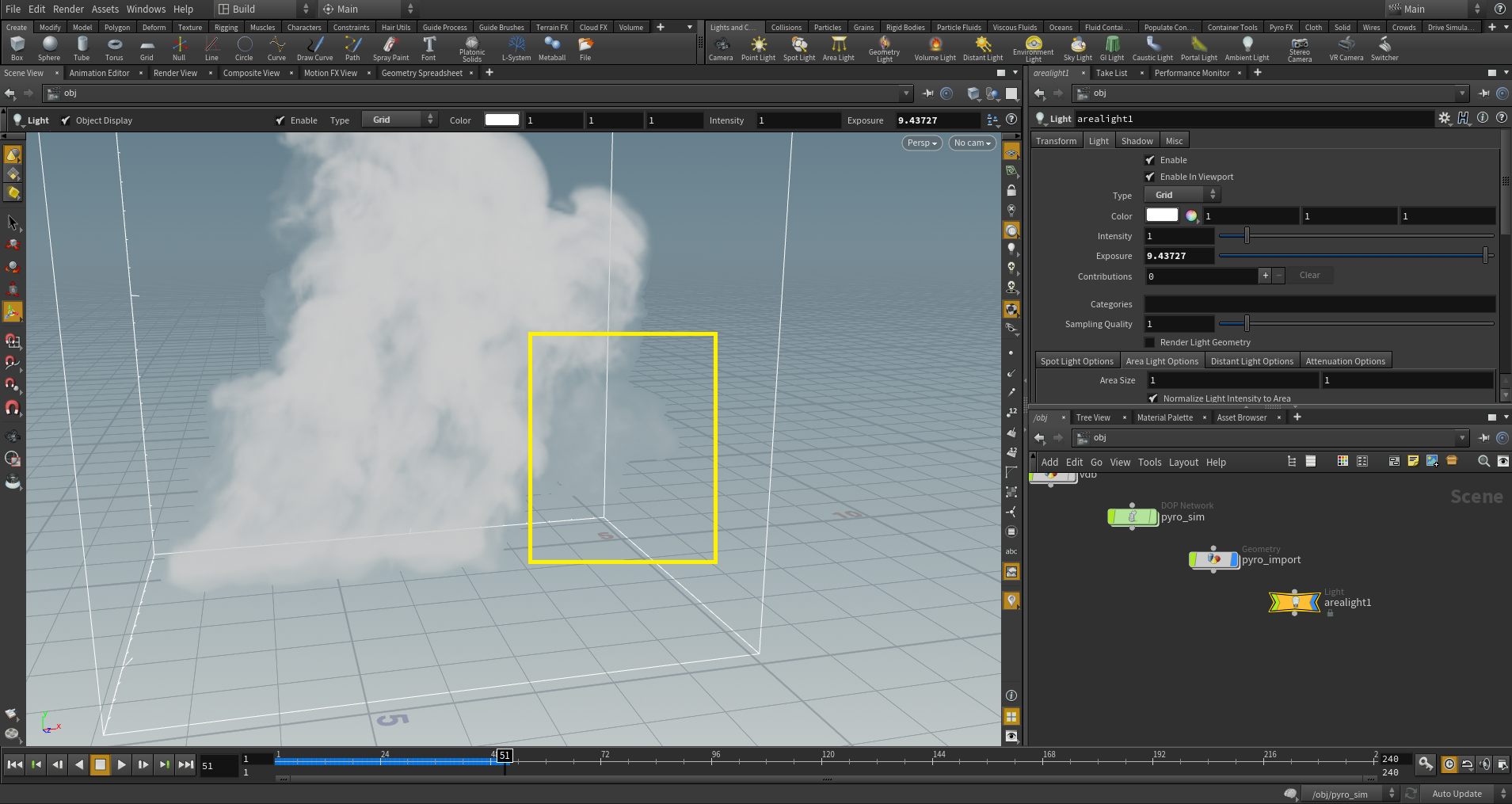Switch to the Transform parameter tab

(x=1056, y=141)
